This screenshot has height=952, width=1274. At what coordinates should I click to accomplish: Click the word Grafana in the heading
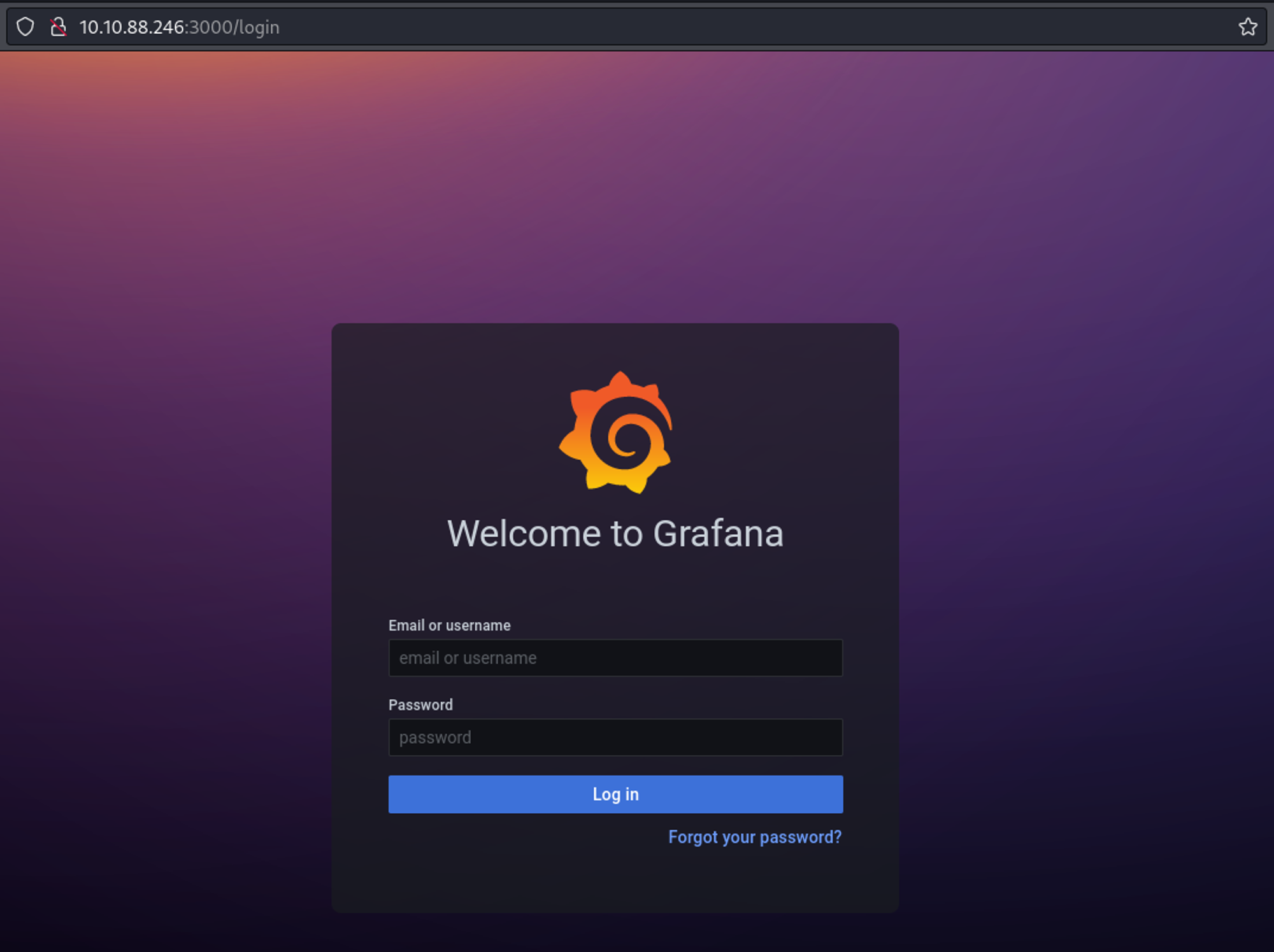point(717,534)
